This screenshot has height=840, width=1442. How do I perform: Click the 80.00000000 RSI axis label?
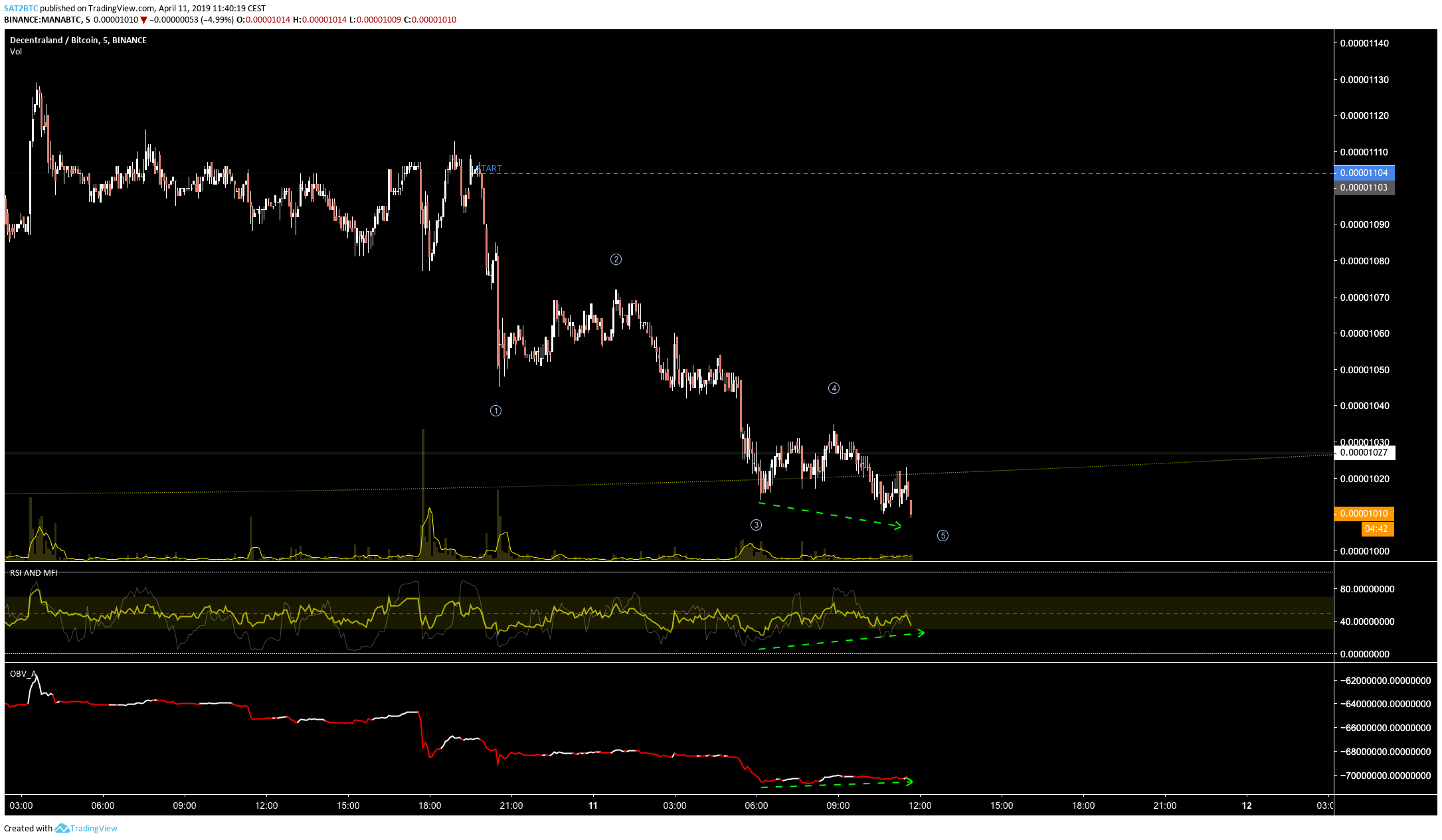click(1367, 589)
